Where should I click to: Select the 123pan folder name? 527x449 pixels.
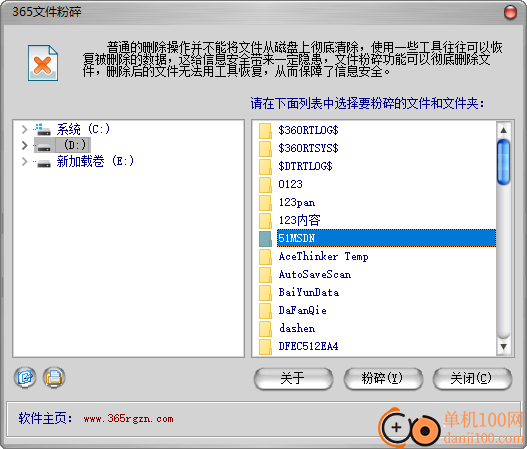point(297,202)
